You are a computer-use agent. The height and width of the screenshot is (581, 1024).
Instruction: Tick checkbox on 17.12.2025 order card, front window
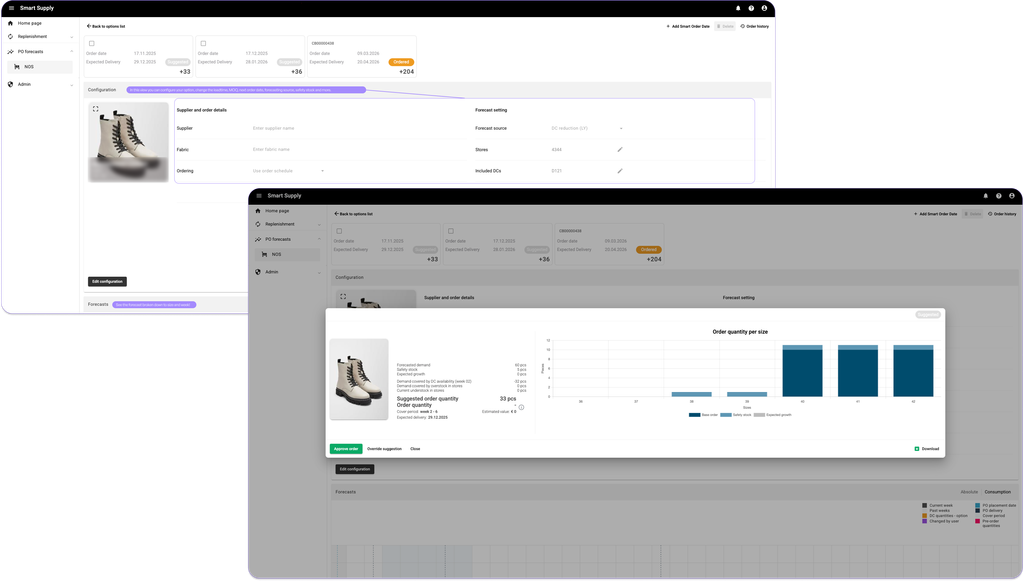point(451,231)
